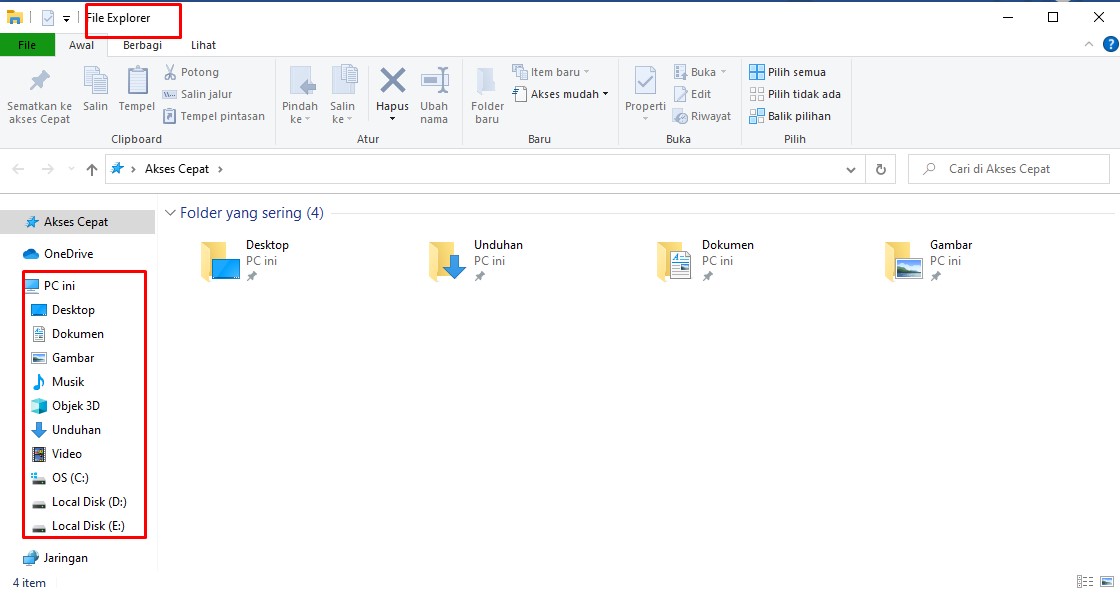Click the Properti checkmark icon
The width and height of the screenshot is (1120, 593).
pyautogui.click(x=646, y=80)
